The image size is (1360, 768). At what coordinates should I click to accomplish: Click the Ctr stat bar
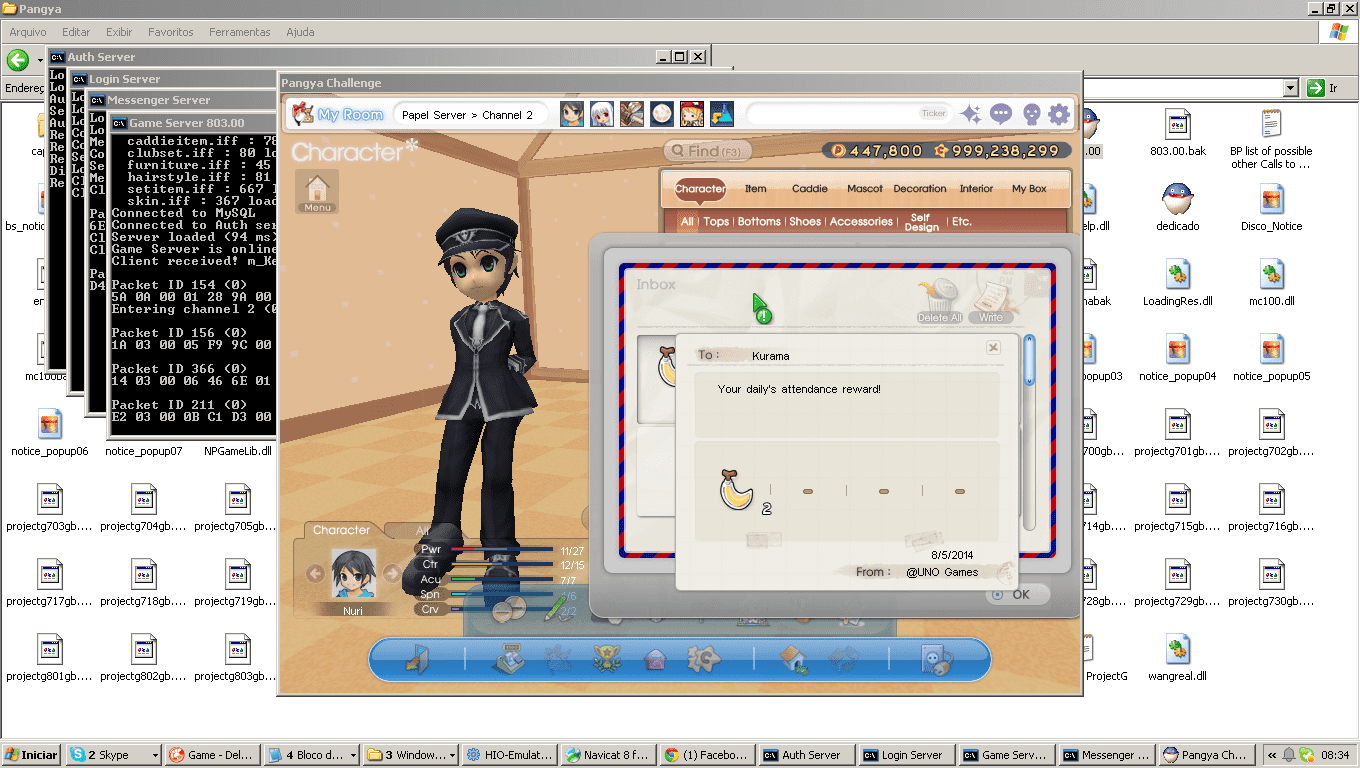click(502, 564)
